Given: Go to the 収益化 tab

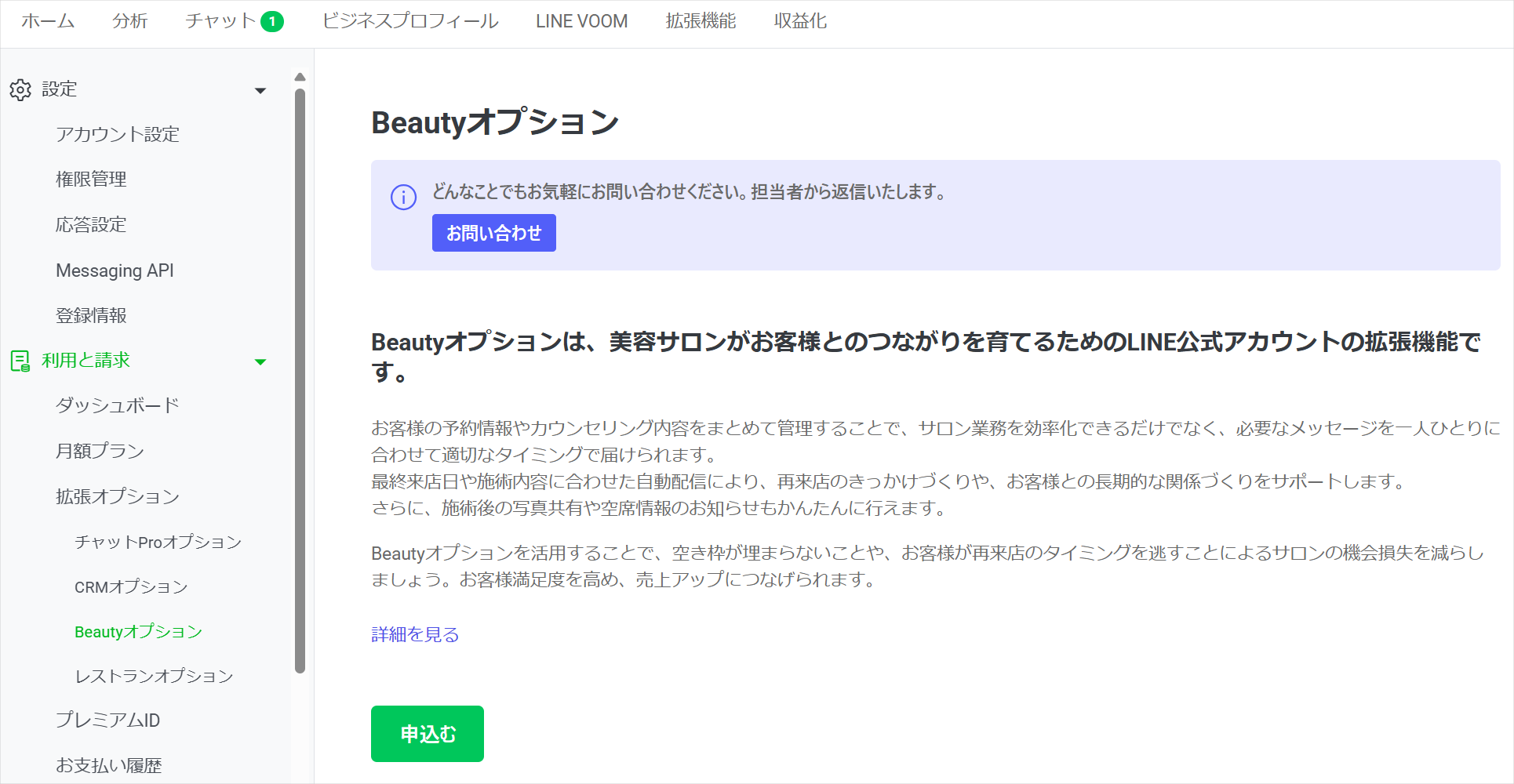Looking at the screenshot, I should 800,21.
